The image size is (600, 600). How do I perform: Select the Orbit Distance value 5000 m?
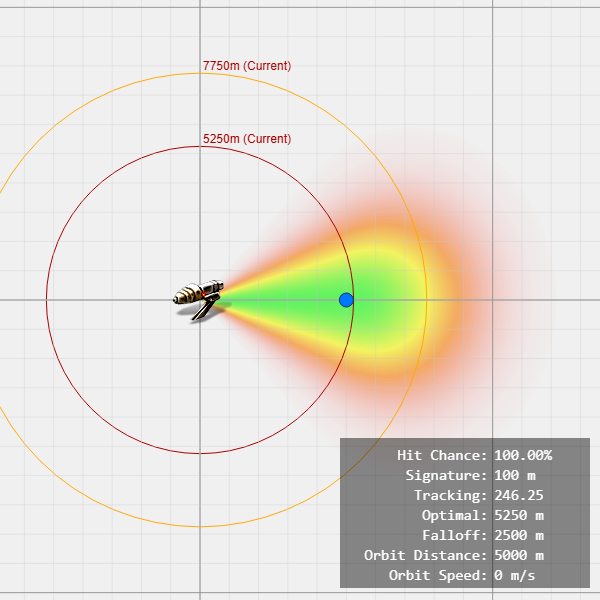coord(519,555)
